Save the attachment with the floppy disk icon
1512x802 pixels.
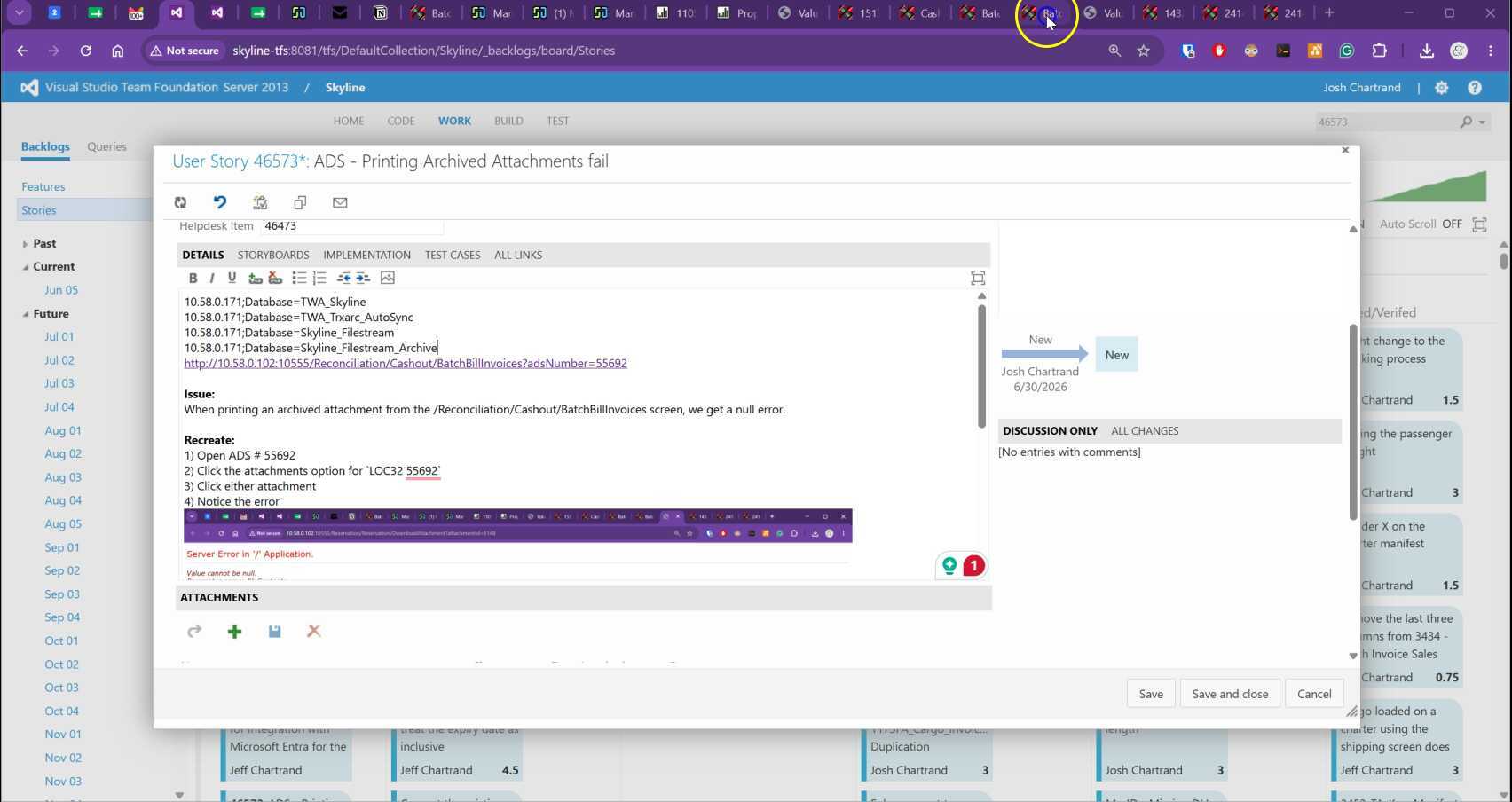click(x=274, y=632)
